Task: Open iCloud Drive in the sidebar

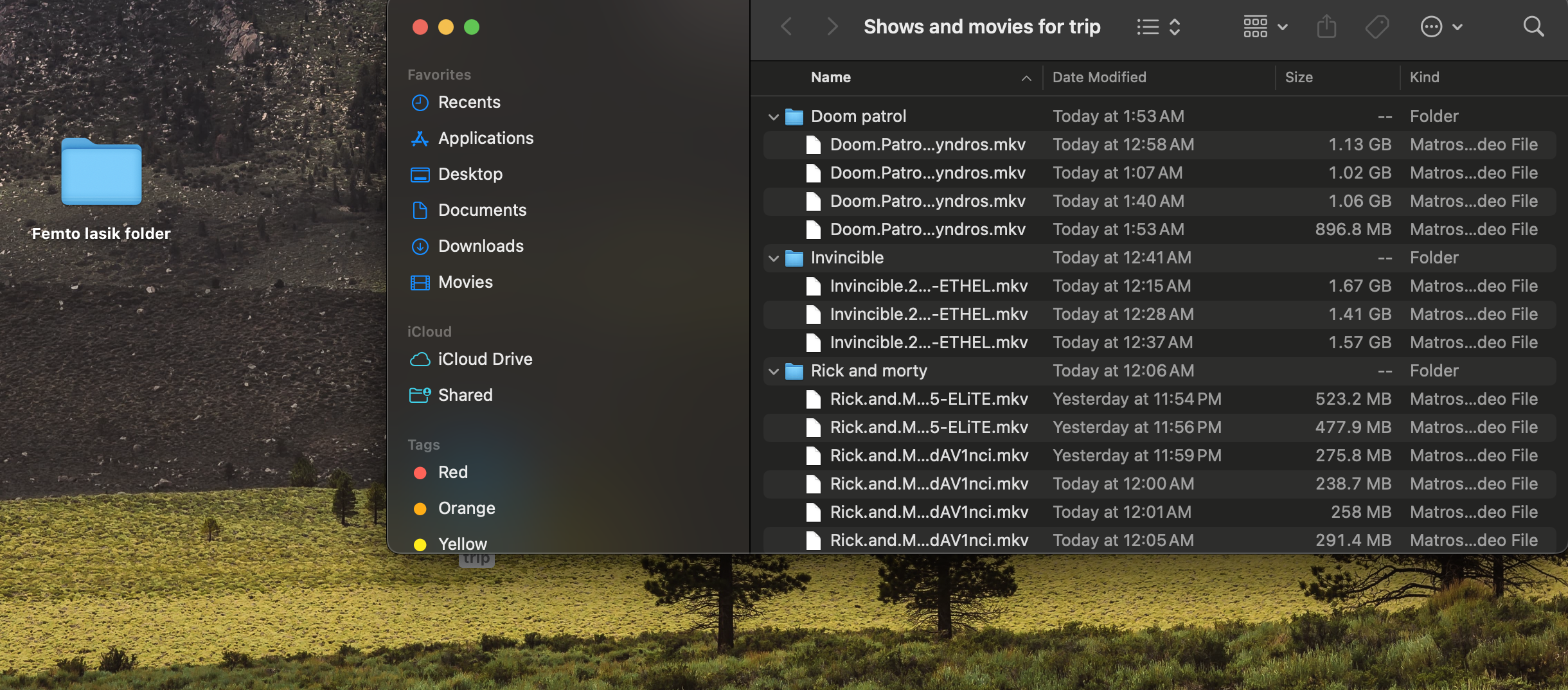Action: (485, 359)
